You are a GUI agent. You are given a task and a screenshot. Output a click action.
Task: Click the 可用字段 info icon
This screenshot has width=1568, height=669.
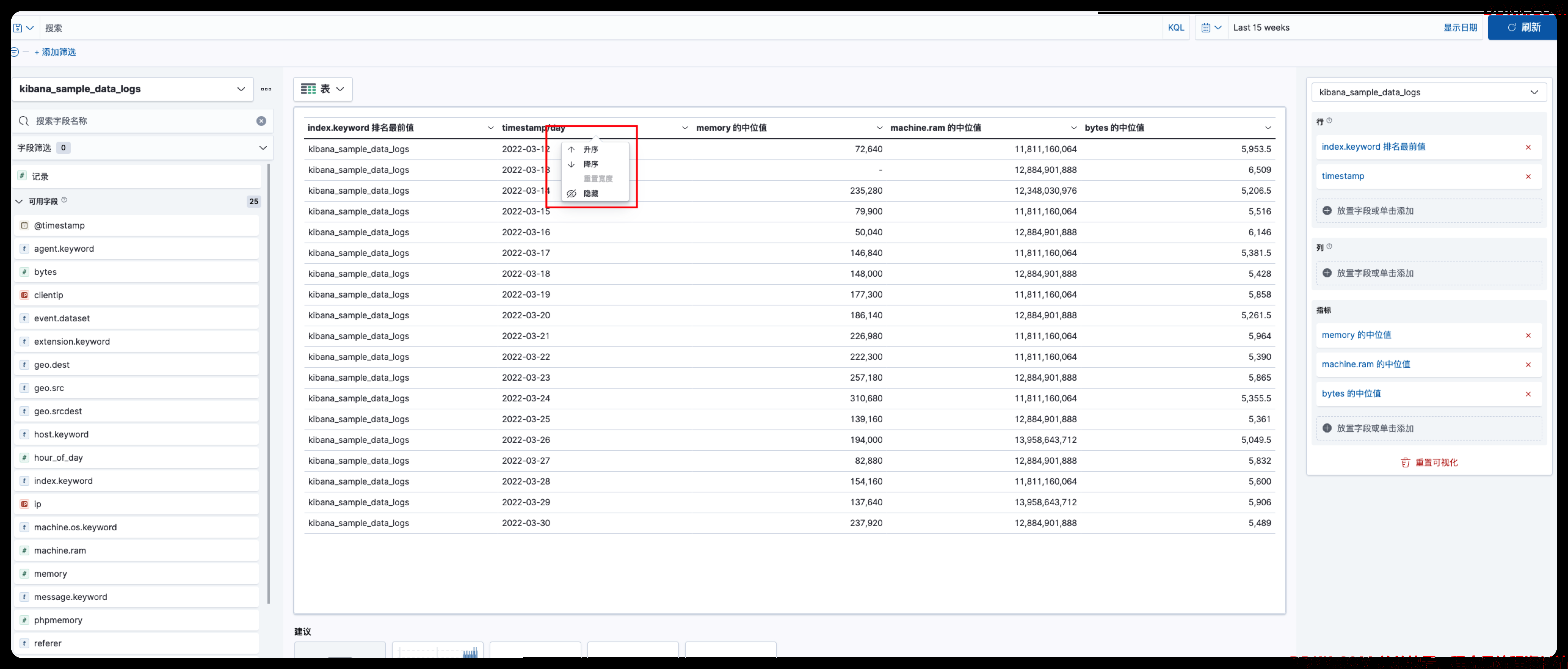[x=64, y=200]
